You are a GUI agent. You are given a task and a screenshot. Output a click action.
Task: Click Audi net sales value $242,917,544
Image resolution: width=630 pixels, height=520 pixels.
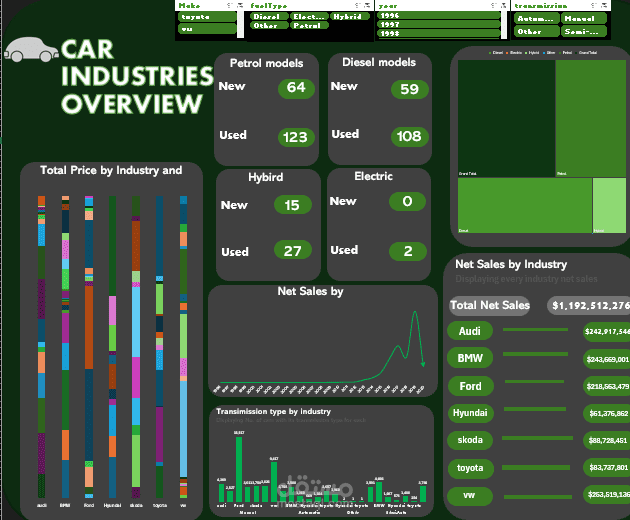tap(607, 332)
